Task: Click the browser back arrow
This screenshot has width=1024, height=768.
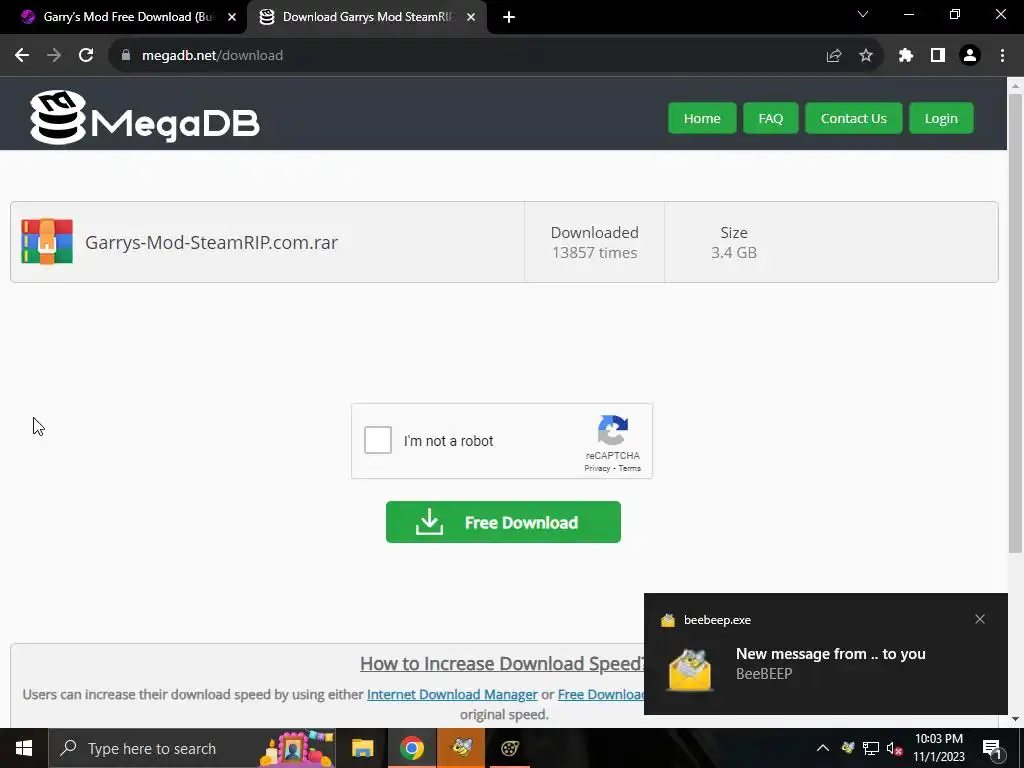Action: point(22,56)
